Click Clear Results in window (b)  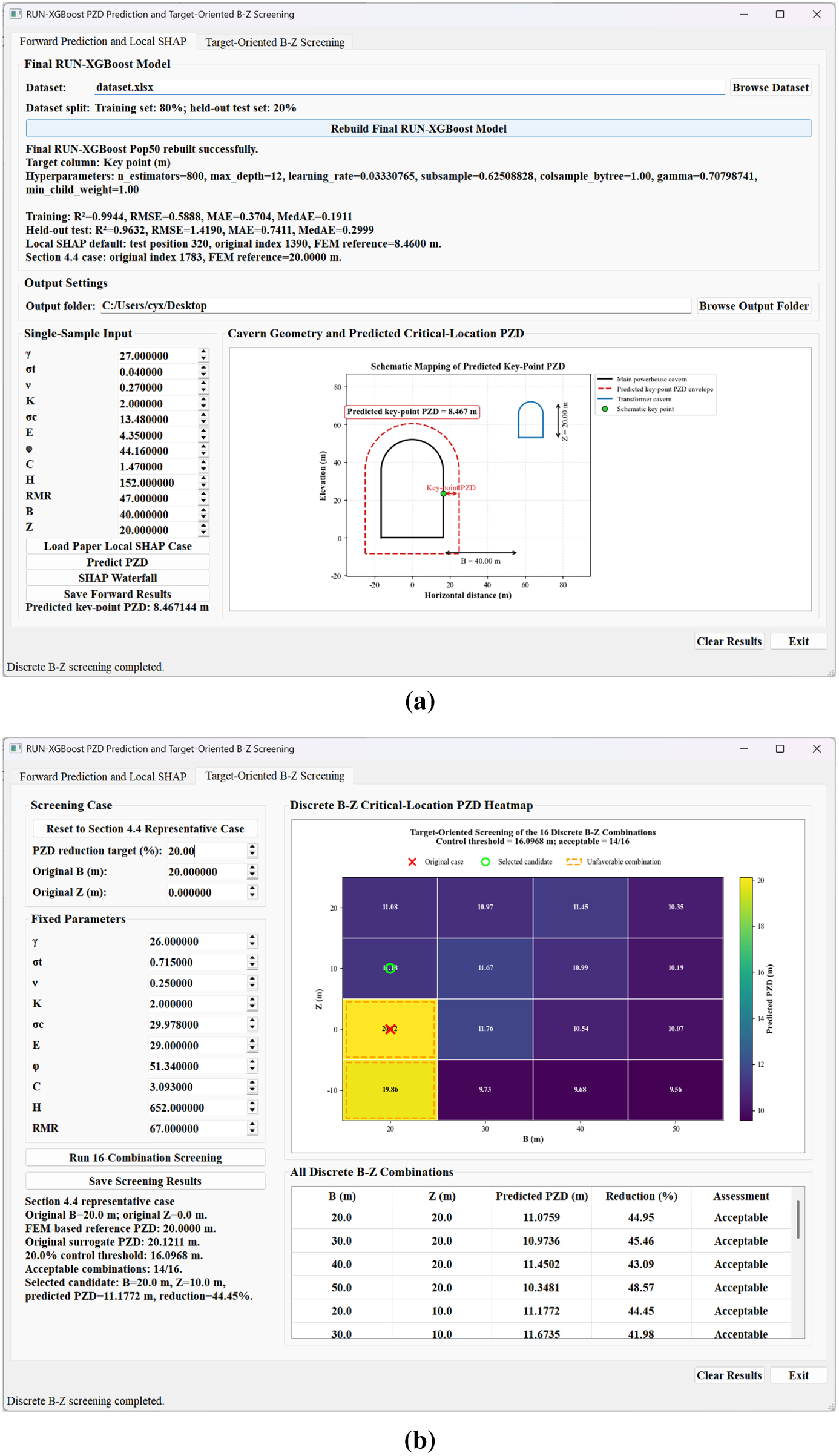tap(729, 1375)
